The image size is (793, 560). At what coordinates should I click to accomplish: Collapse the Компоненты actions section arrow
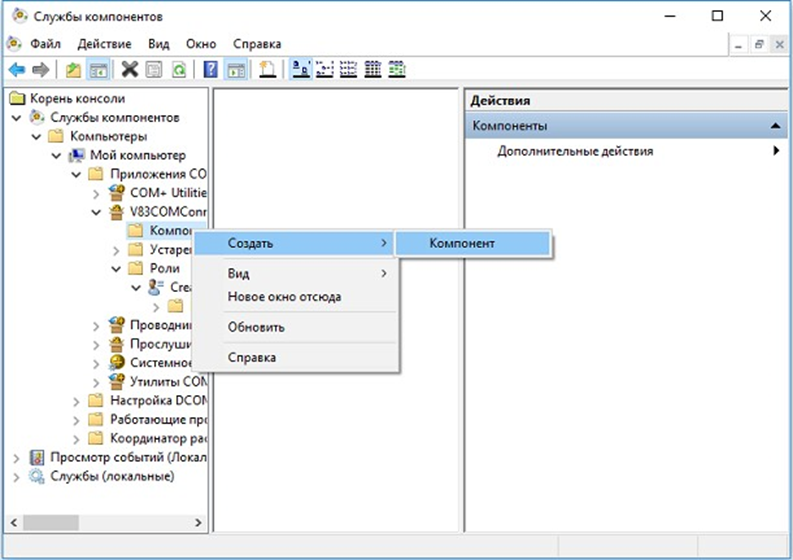coord(775,126)
